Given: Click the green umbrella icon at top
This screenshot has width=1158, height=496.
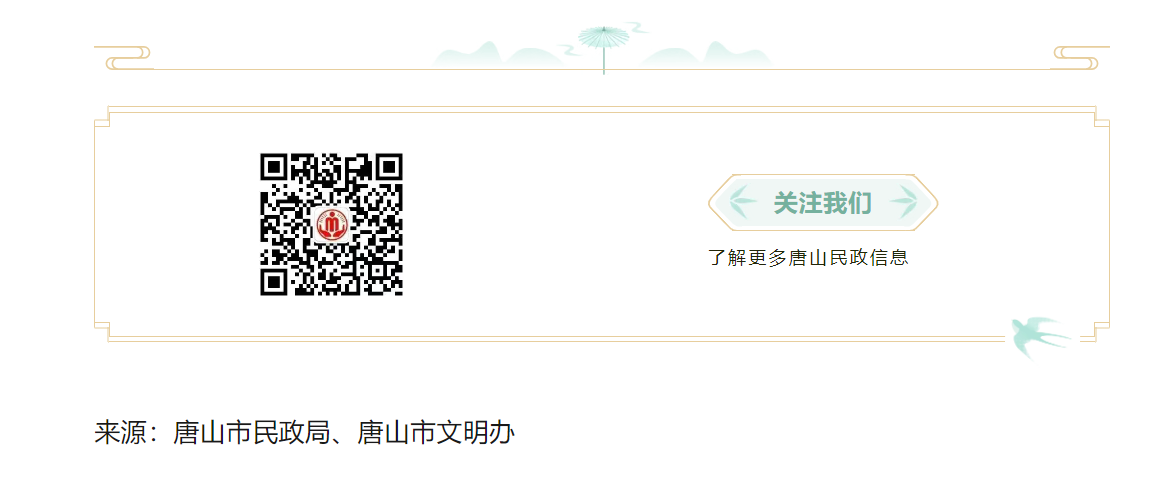Looking at the screenshot, I should 603,49.
